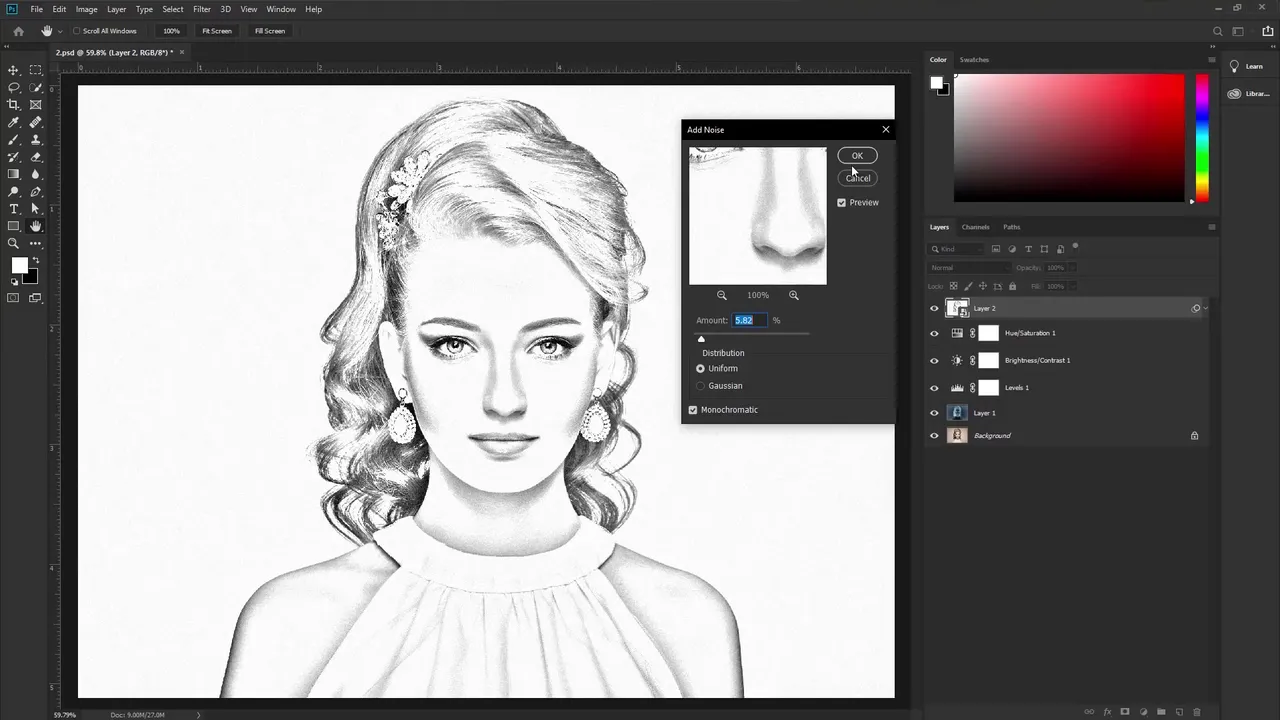Open the Select menu
This screenshot has height=720, width=1280.
(173, 9)
